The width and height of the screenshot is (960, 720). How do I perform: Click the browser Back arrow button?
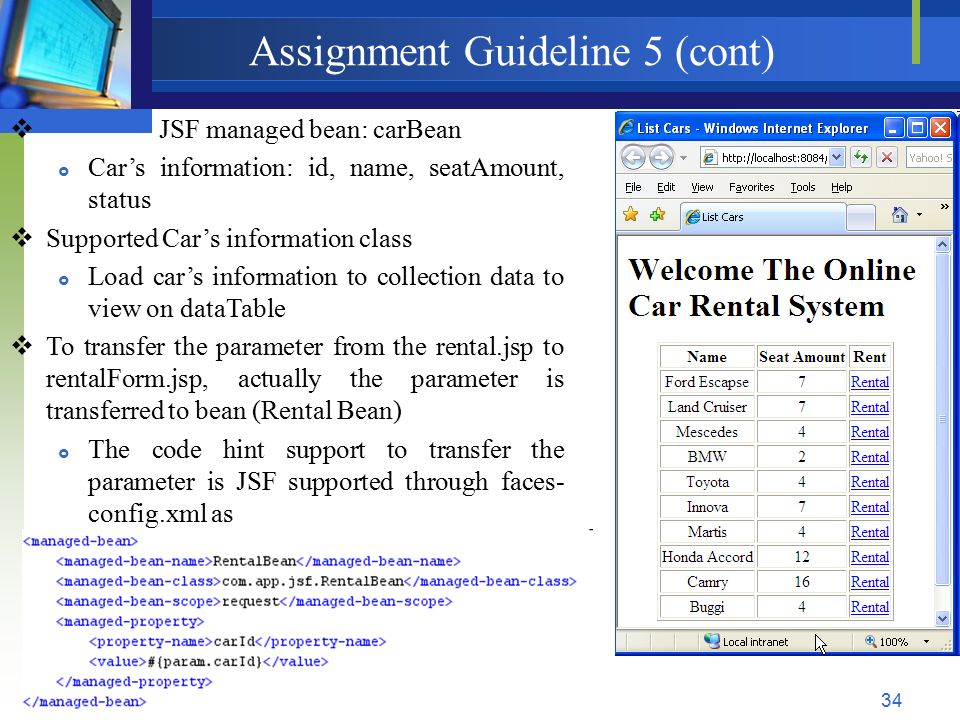[634, 157]
